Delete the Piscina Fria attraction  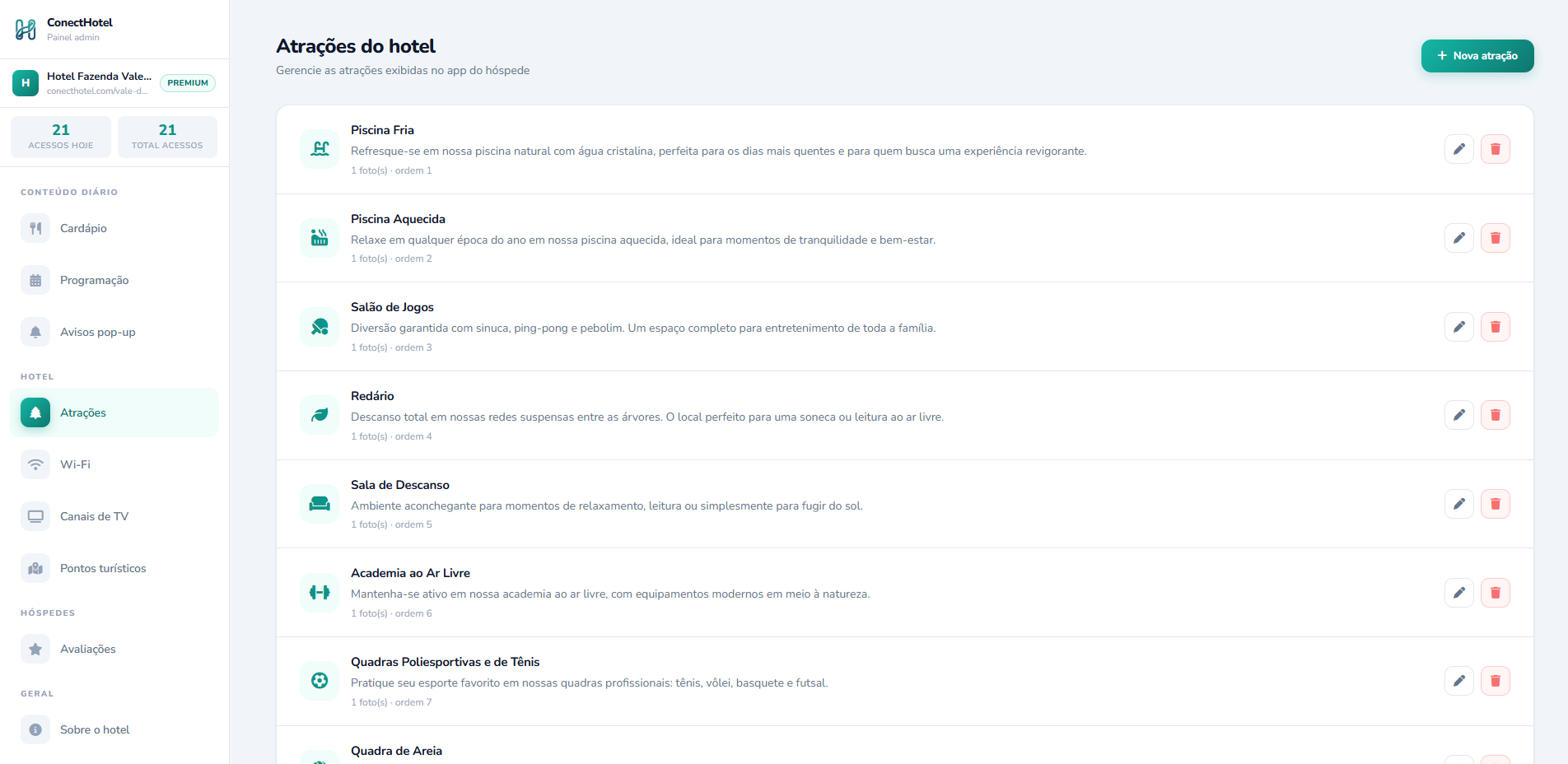[x=1495, y=149]
